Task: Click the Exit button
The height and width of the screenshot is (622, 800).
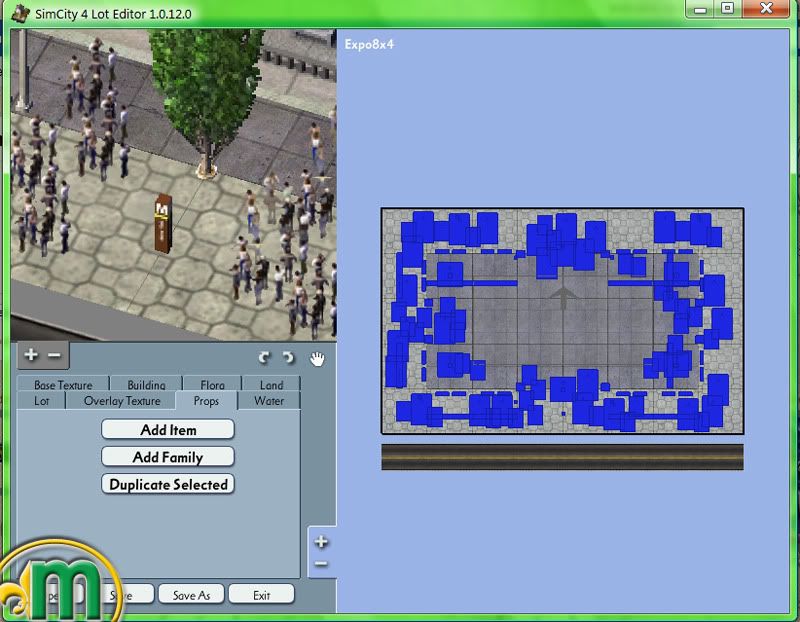Action: point(262,595)
